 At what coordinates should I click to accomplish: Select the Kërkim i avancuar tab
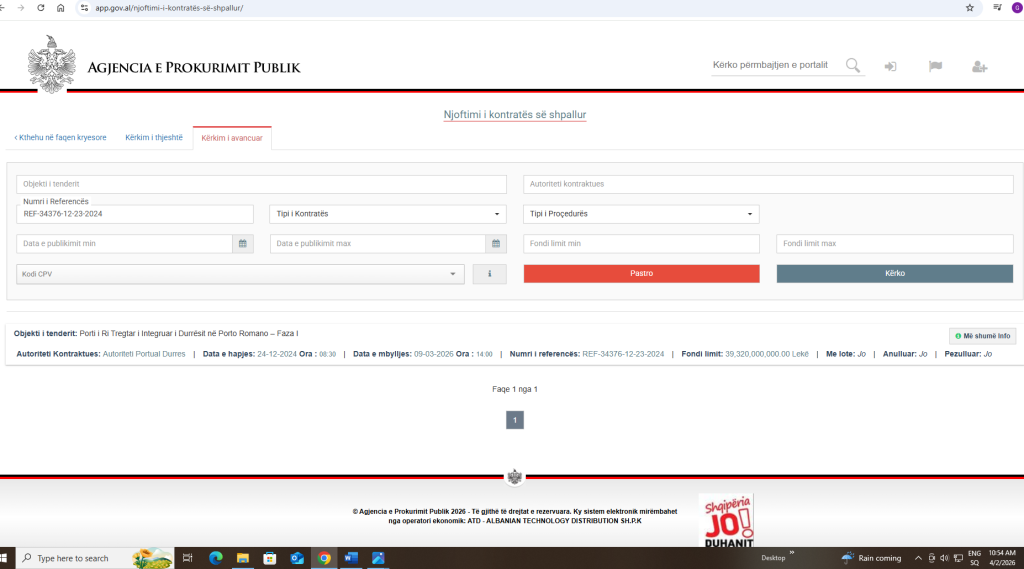coord(232,138)
